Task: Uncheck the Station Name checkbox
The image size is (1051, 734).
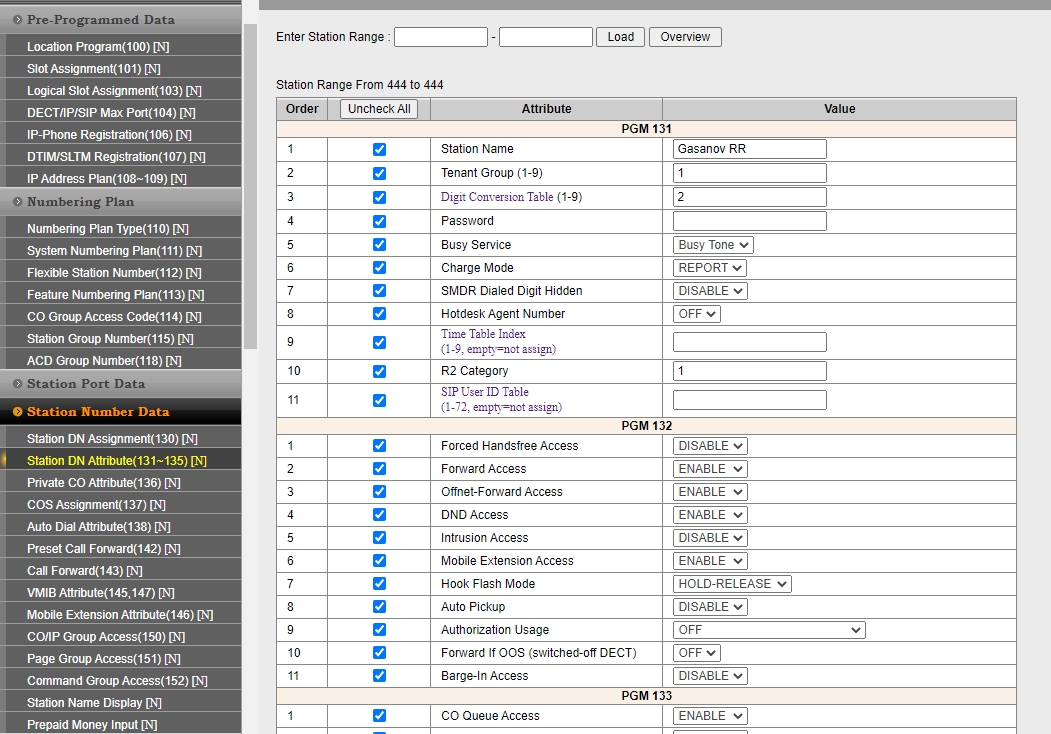Action: tap(379, 149)
